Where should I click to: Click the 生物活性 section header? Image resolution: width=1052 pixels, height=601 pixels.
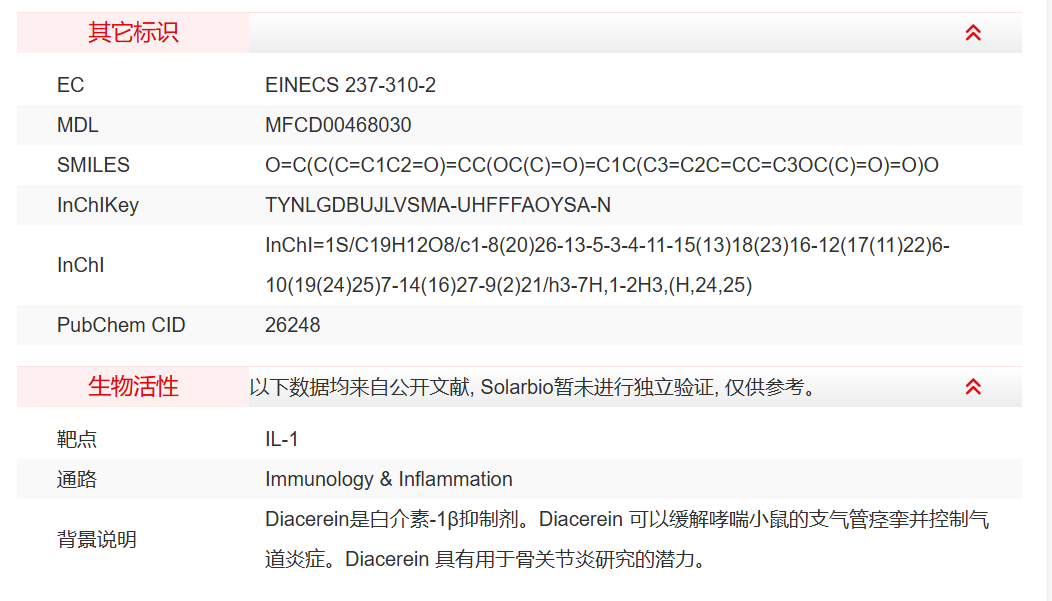pyautogui.click(x=133, y=387)
